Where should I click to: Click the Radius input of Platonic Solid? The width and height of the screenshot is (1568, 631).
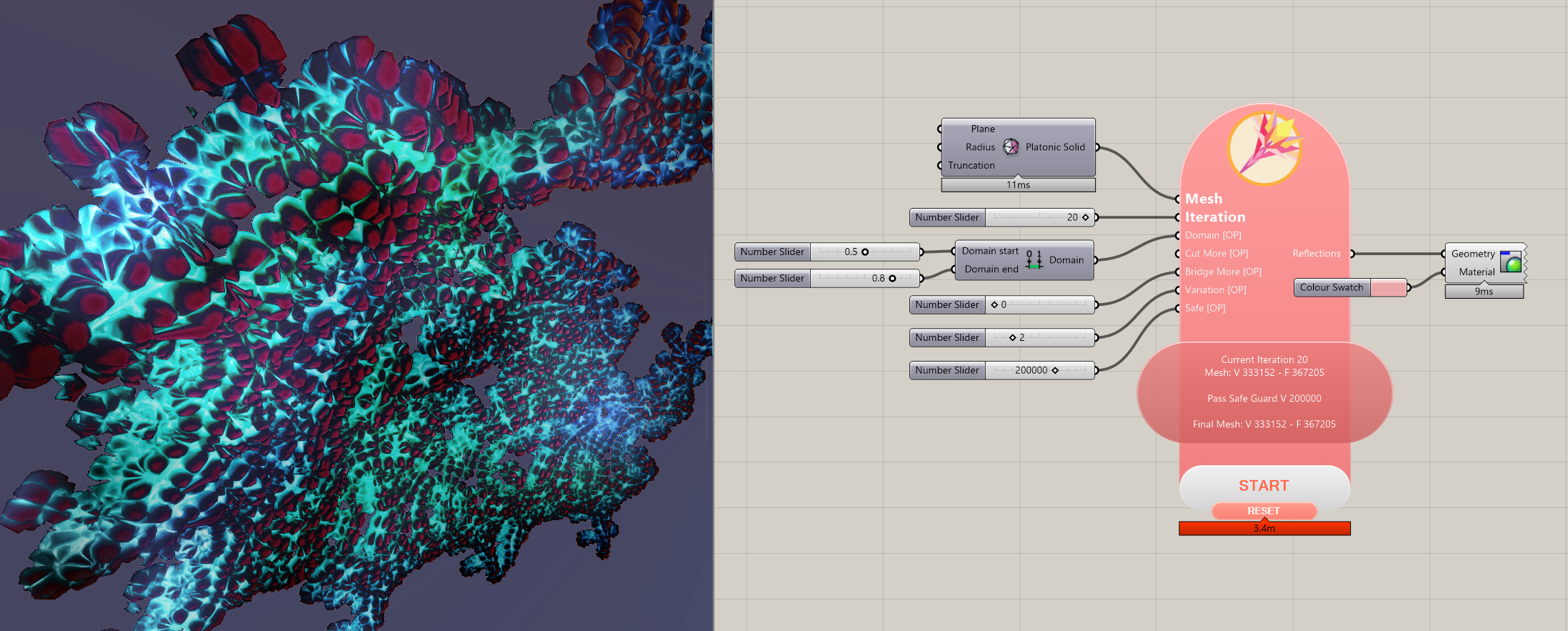(980, 147)
